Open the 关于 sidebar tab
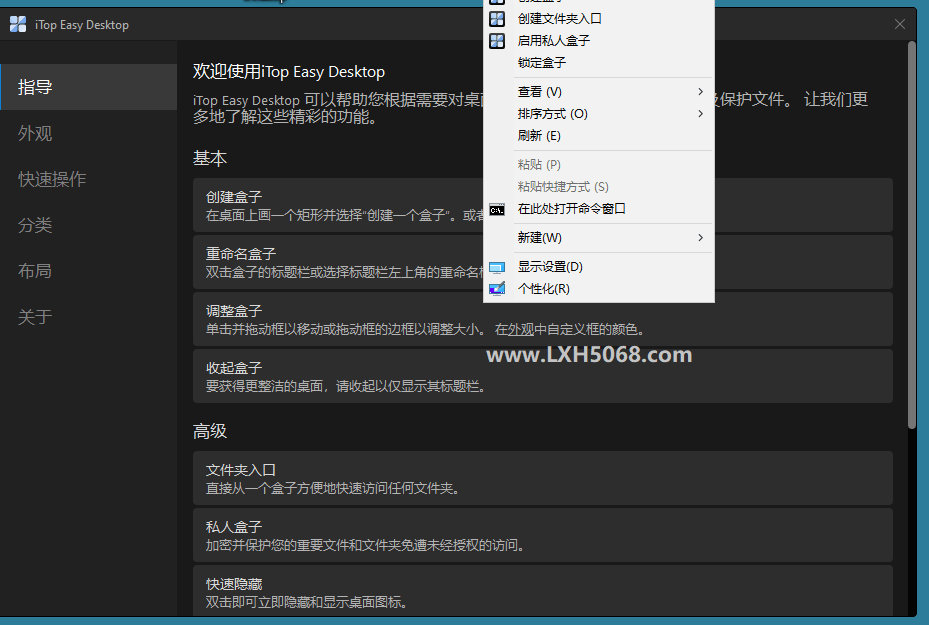The width and height of the screenshot is (929, 625). (89, 317)
